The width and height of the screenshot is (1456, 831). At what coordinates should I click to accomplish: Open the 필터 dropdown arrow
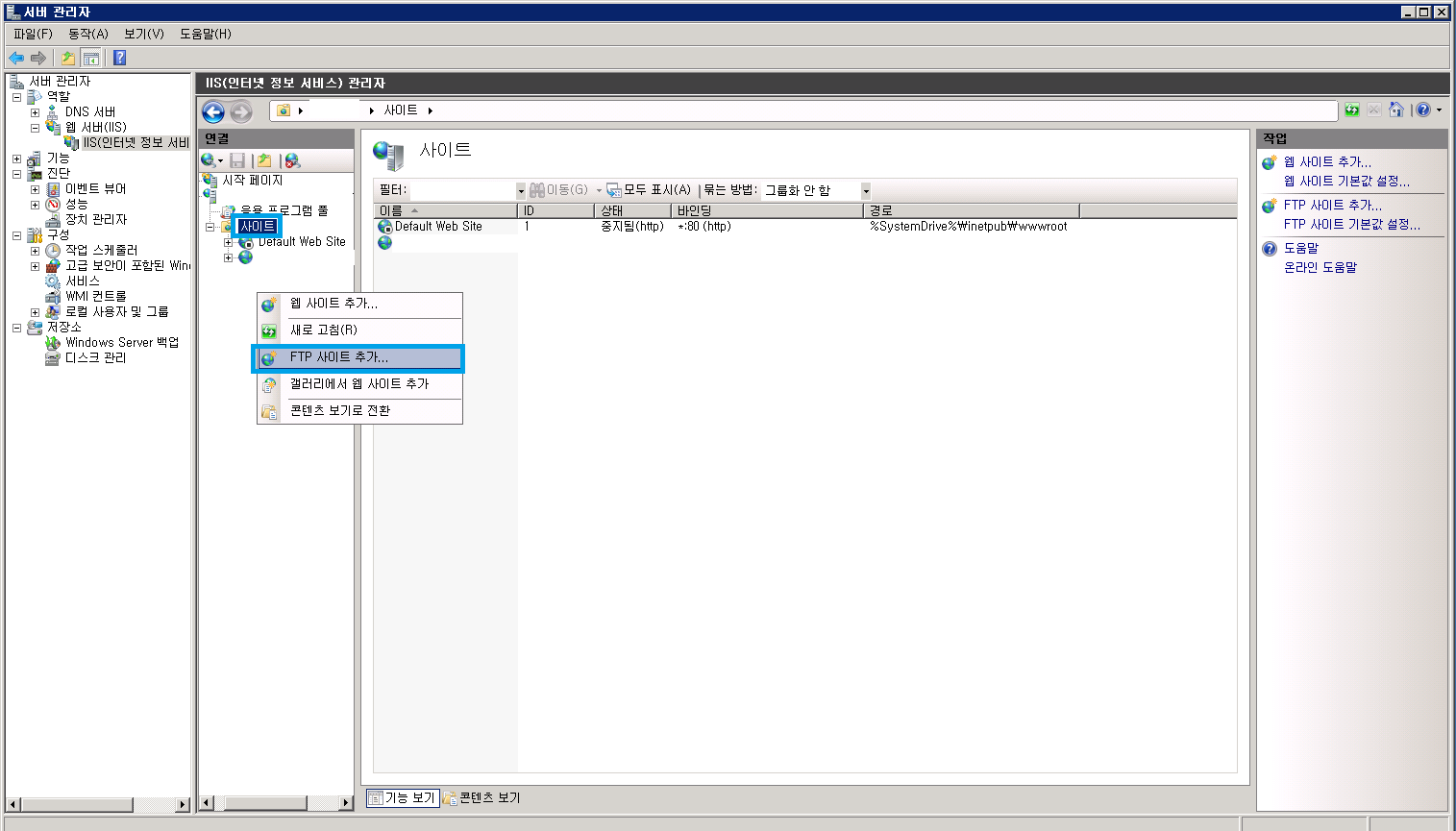521,190
